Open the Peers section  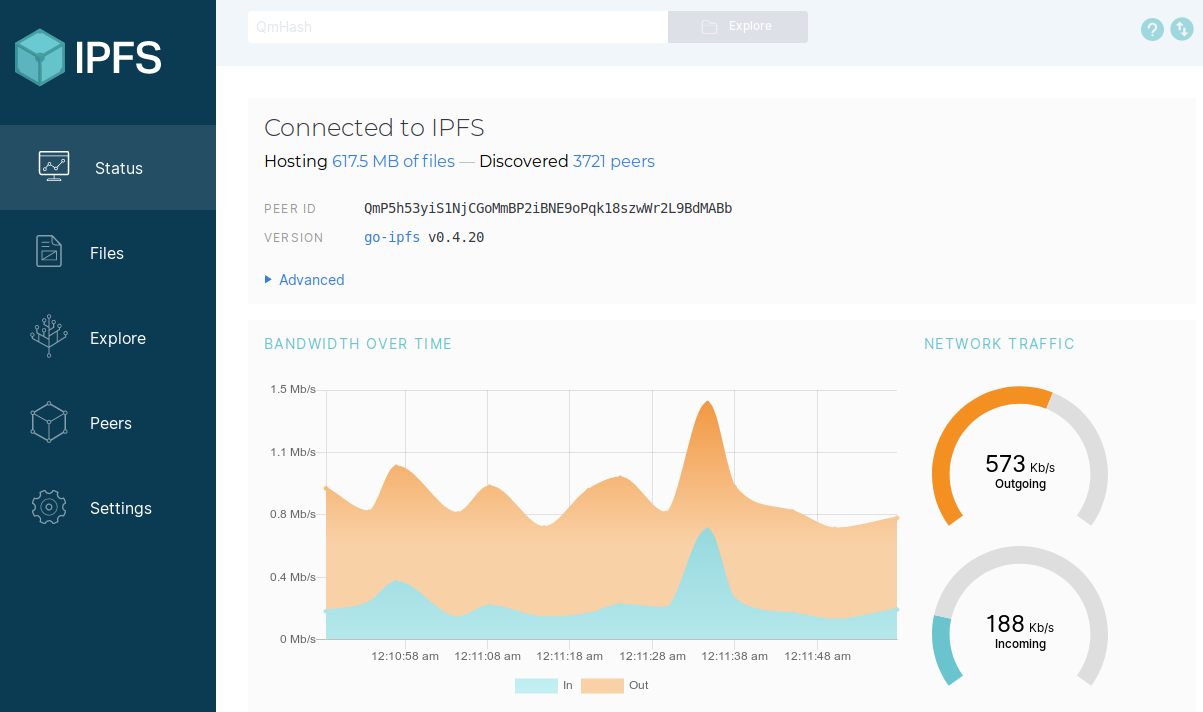click(x=108, y=422)
